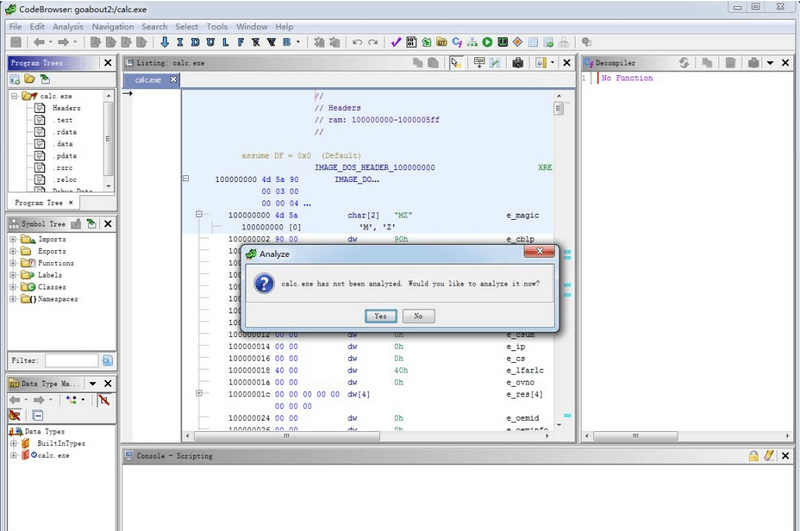Click the console scroll lock icon

pyautogui.click(x=753, y=456)
